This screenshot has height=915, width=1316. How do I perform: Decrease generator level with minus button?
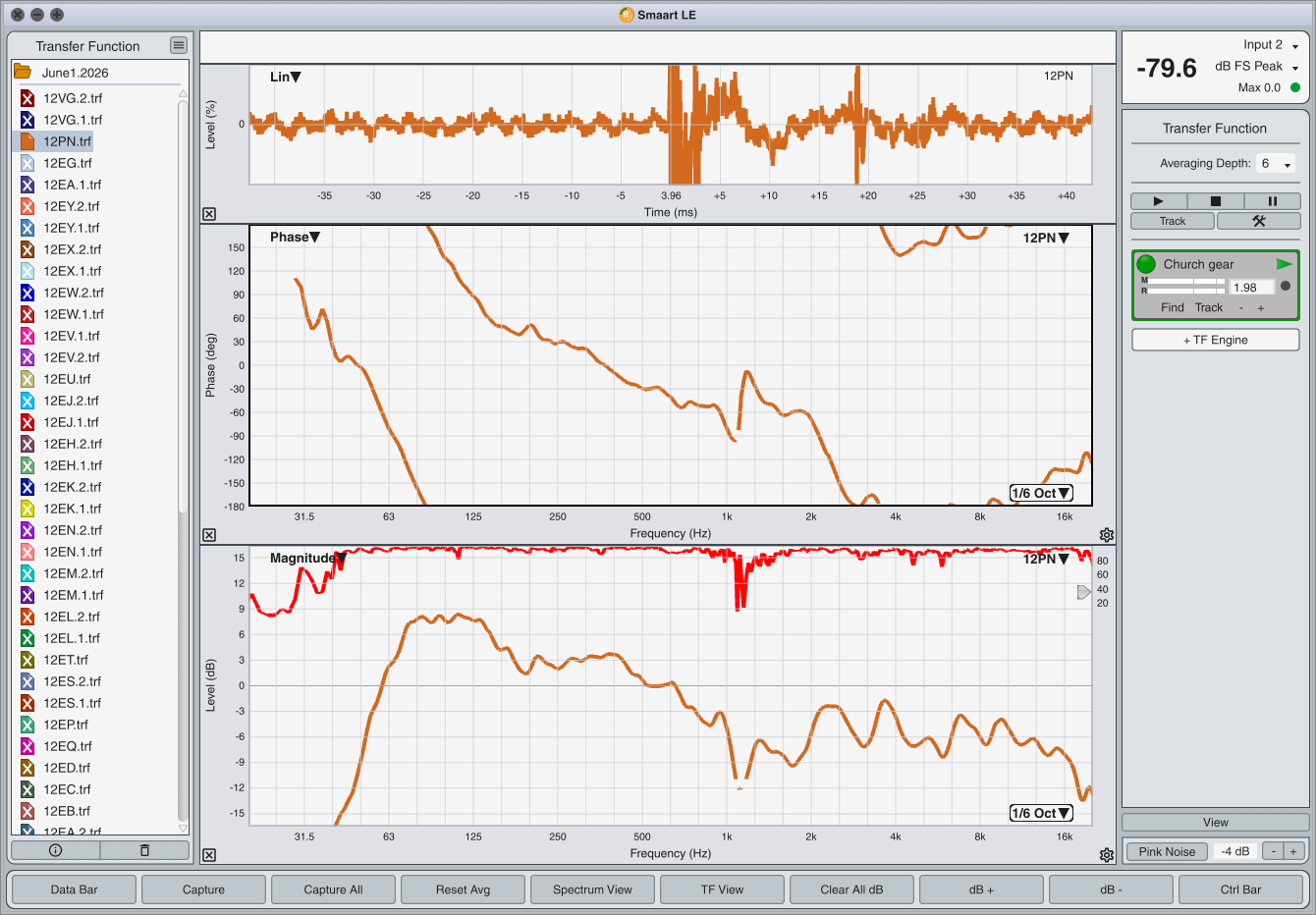tap(1273, 851)
